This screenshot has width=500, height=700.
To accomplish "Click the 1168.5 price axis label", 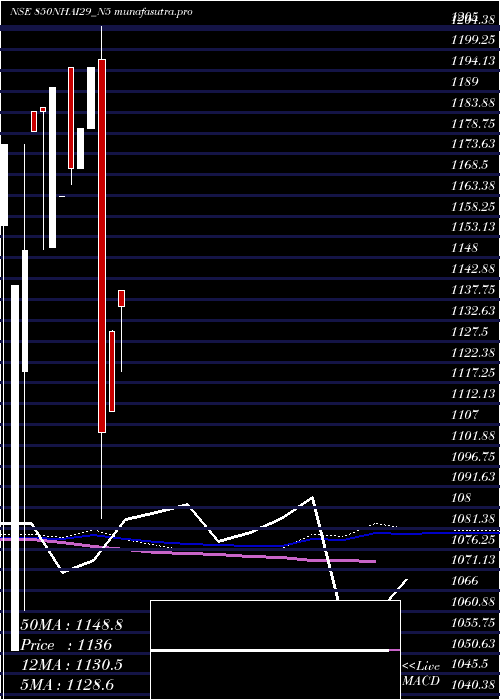I will click(x=469, y=164).
